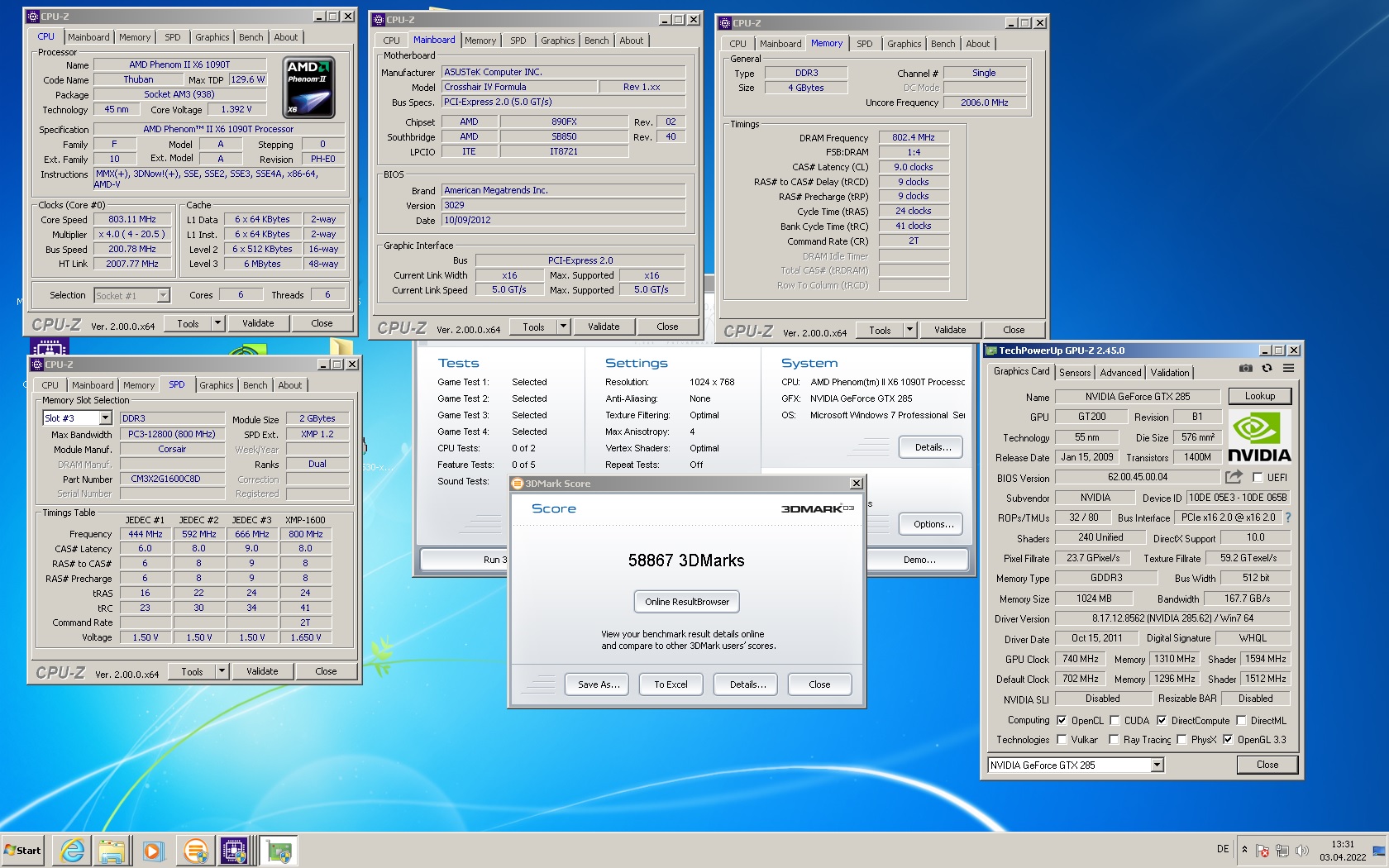Click Save As... in the 3DMark Score dialog
The height and width of the screenshot is (868, 1389).
click(599, 684)
